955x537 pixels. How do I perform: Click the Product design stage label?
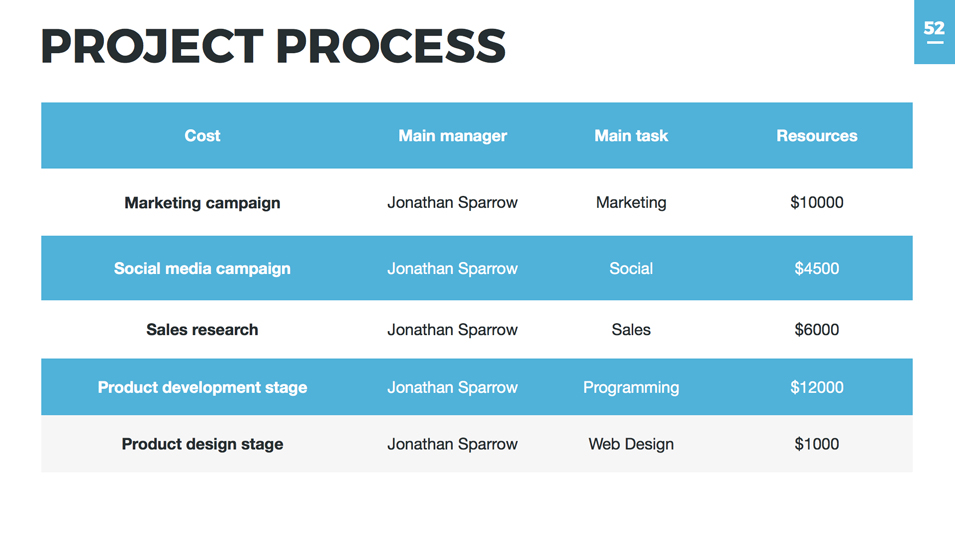point(202,444)
